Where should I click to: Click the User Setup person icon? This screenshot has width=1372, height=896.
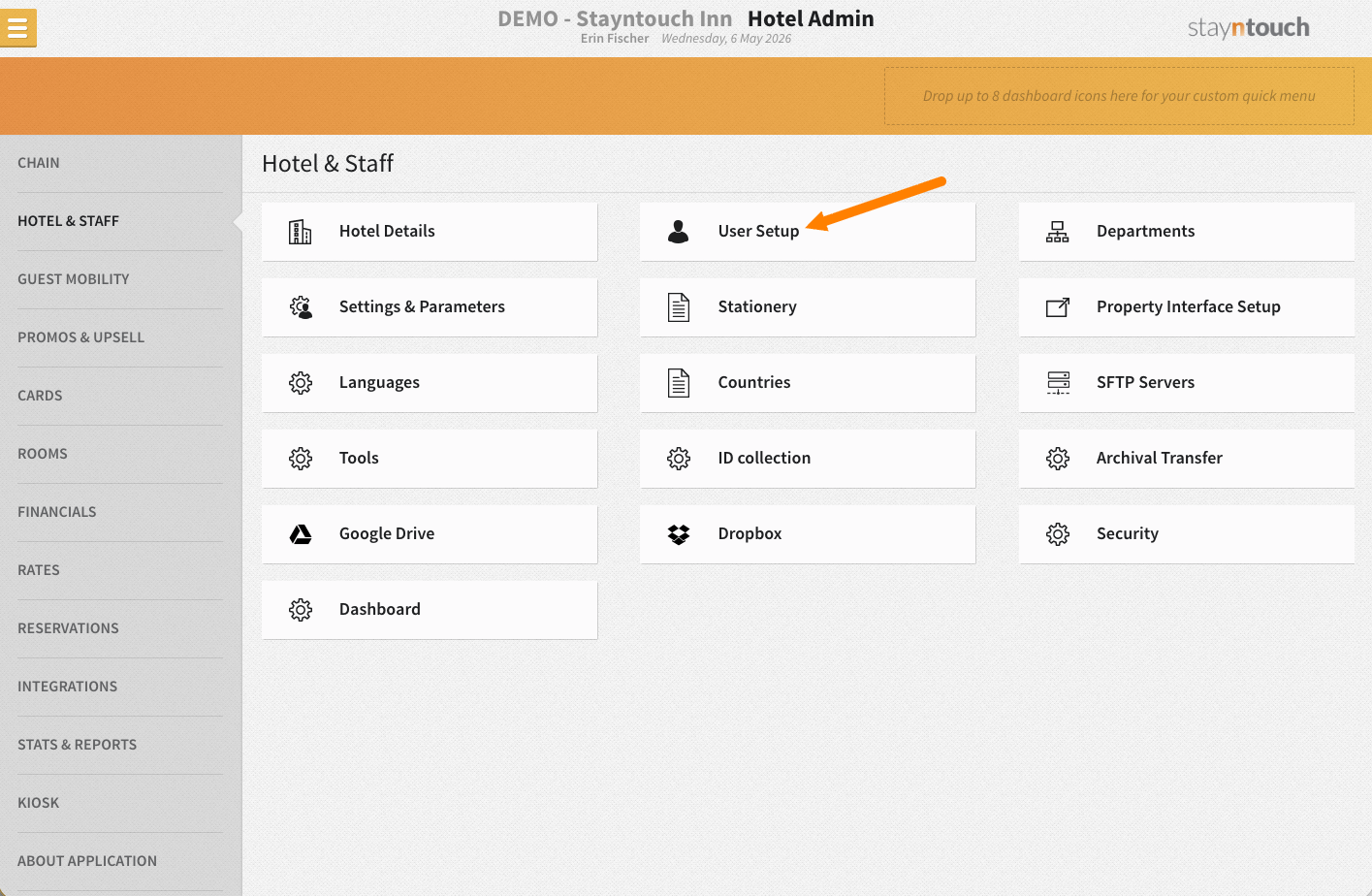[x=679, y=232]
